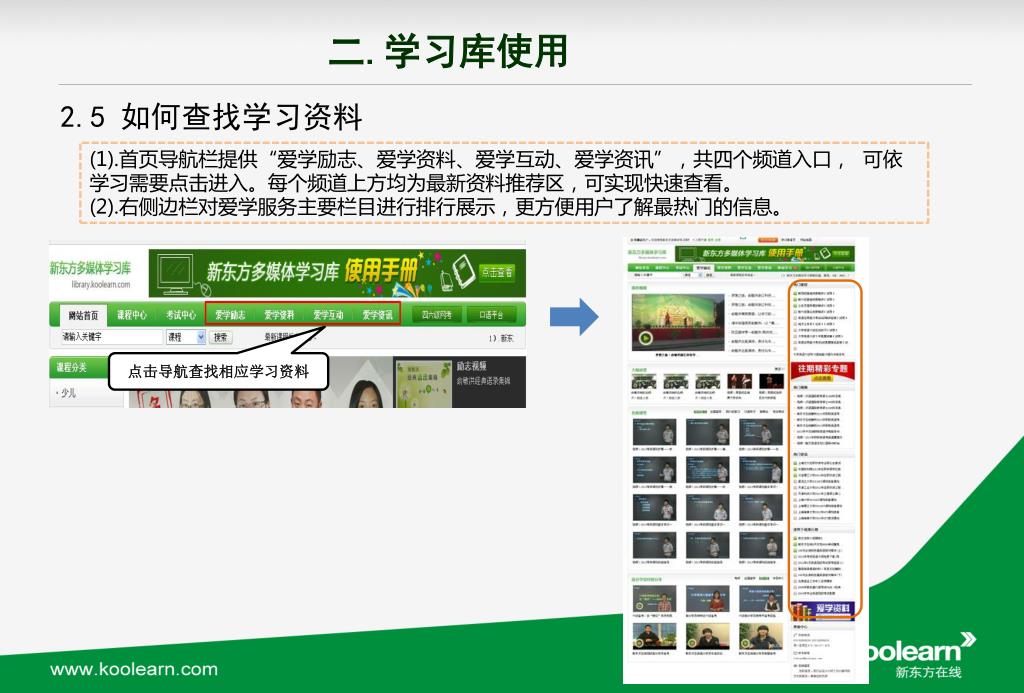Click the 使用手册 banner in the full-page screenshot
The height and width of the screenshot is (693, 1024).
[x=763, y=253]
